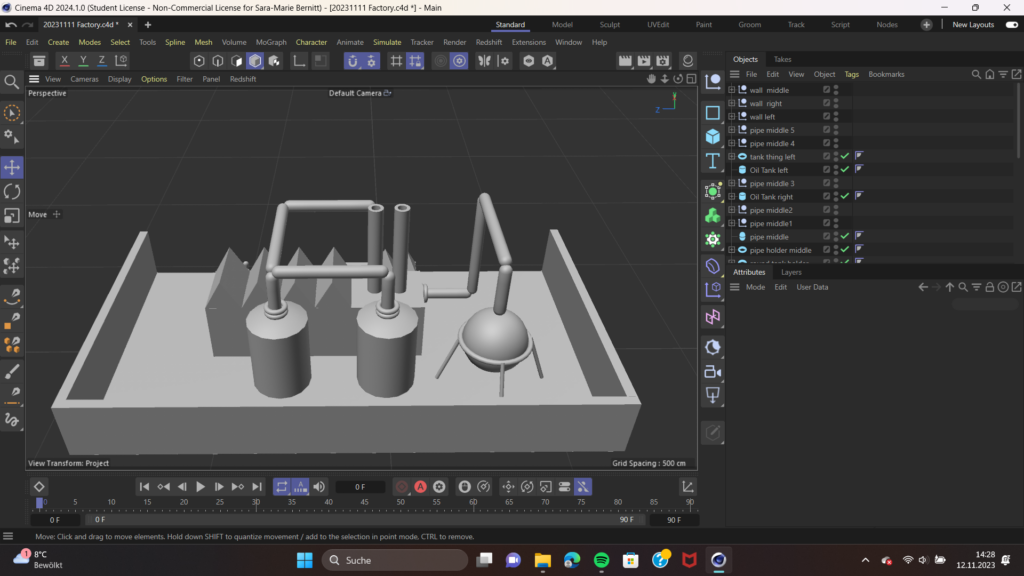Click the Cube primitive icon
The height and width of the screenshot is (576, 1024).
[713, 136]
